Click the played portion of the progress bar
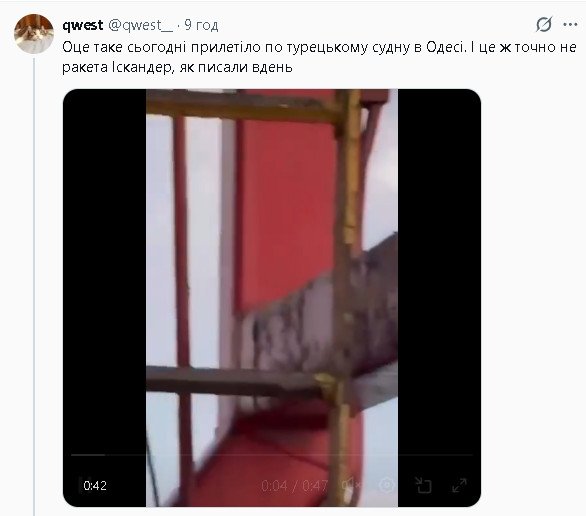 tap(88, 455)
